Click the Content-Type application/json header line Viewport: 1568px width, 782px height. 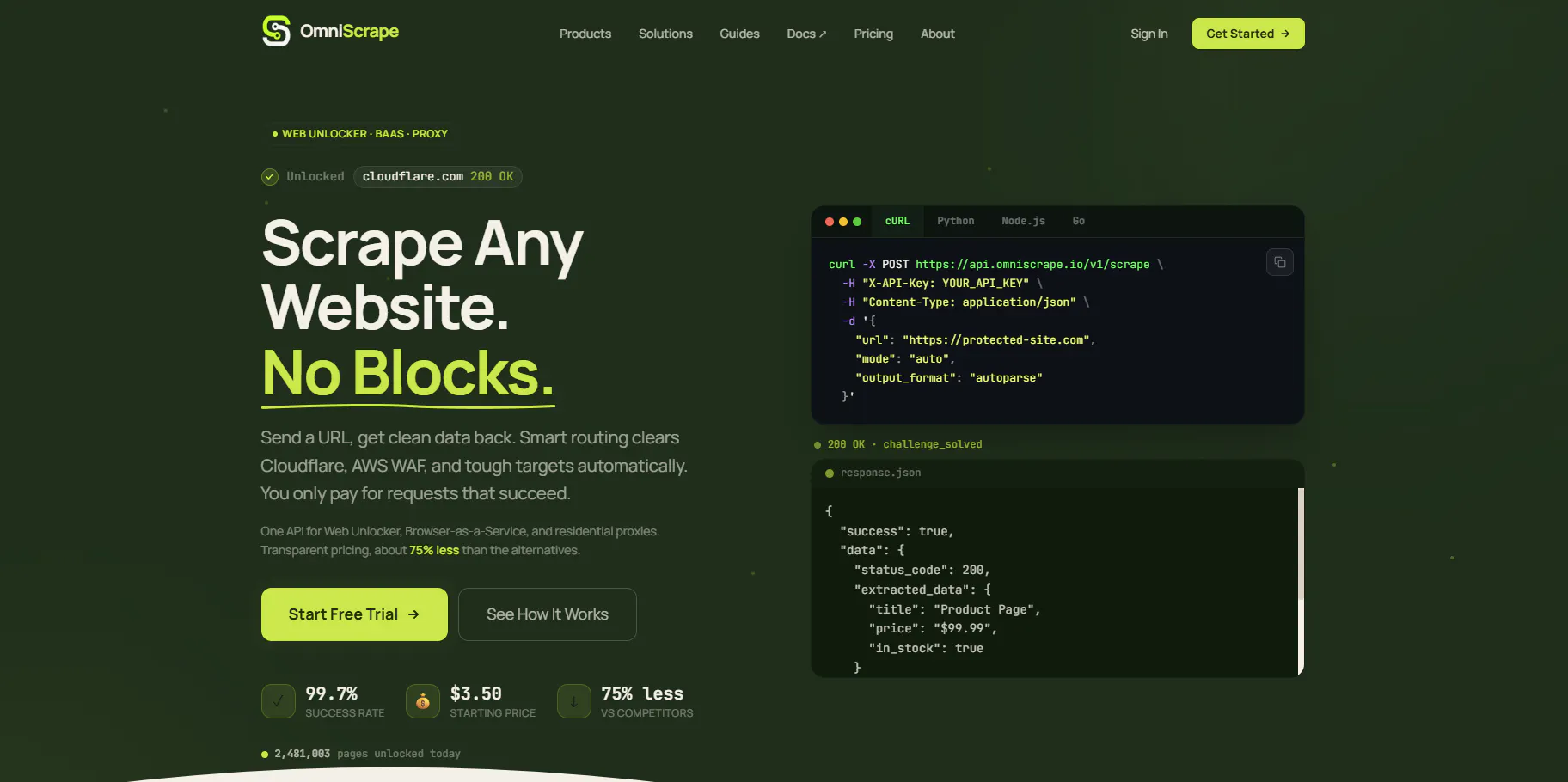pos(966,302)
